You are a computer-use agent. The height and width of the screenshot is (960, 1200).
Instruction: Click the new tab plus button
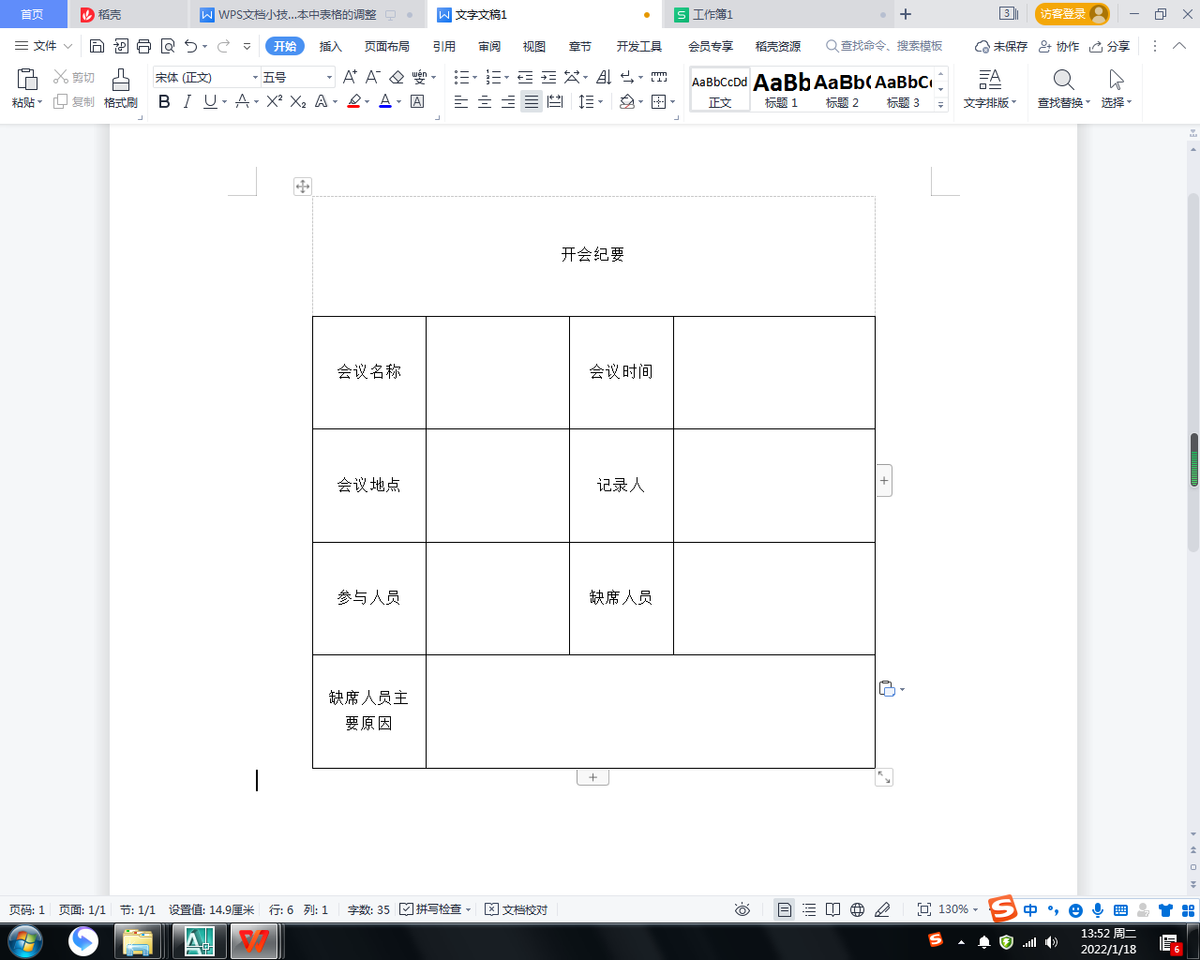pos(906,14)
